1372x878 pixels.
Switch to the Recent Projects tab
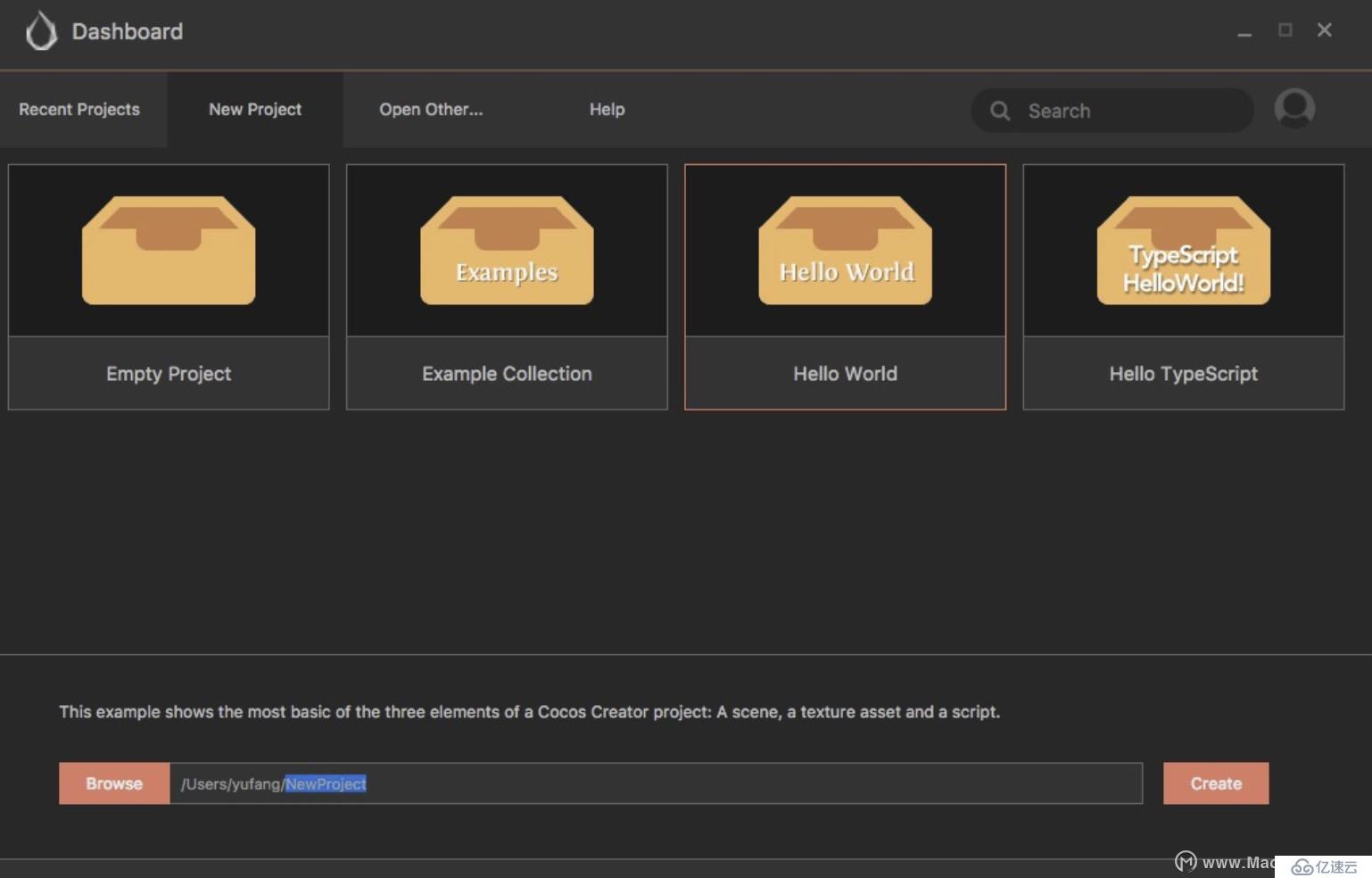(79, 110)
